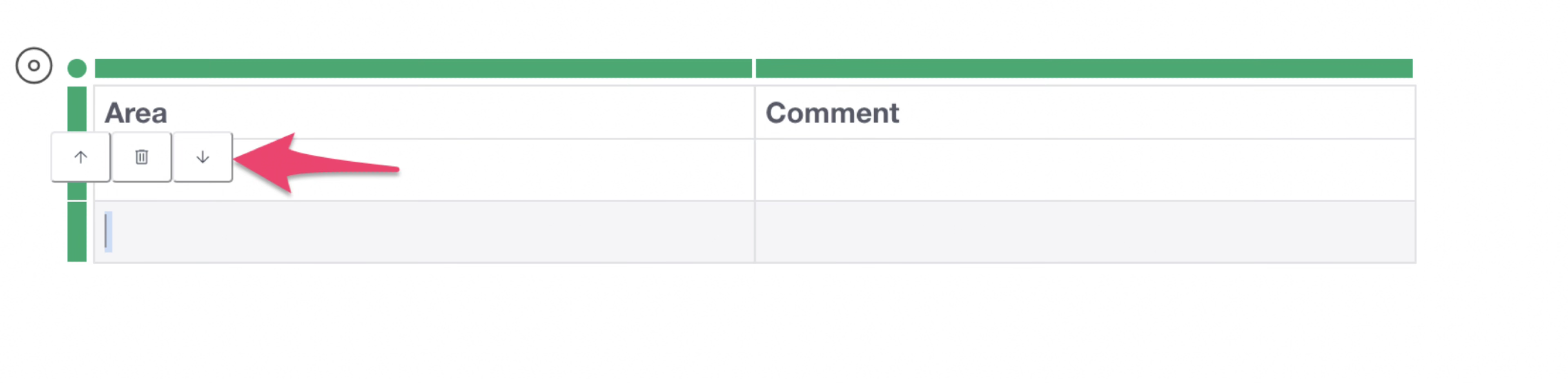Click the vertical divider between Area and Comment headers
Viewport: 1568px width, 383px height.
click(x=755, y=113)
